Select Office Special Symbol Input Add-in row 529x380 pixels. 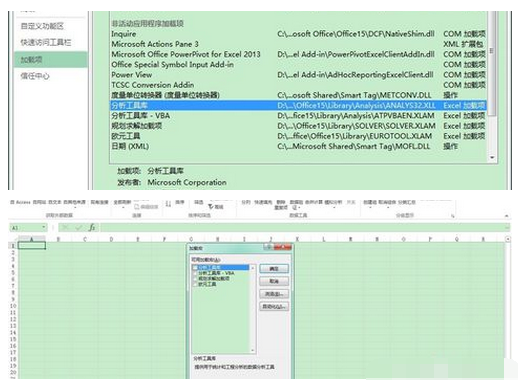coord(298,64)
